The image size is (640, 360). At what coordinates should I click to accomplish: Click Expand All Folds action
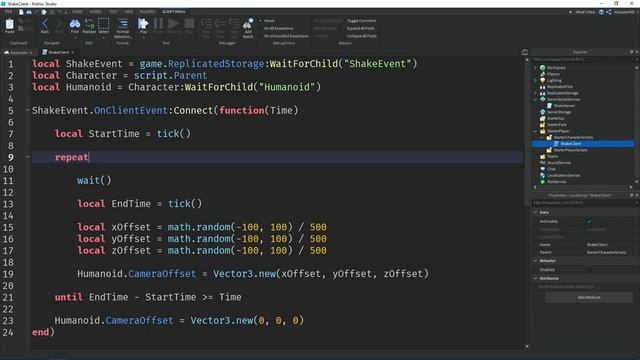point(361,28)
